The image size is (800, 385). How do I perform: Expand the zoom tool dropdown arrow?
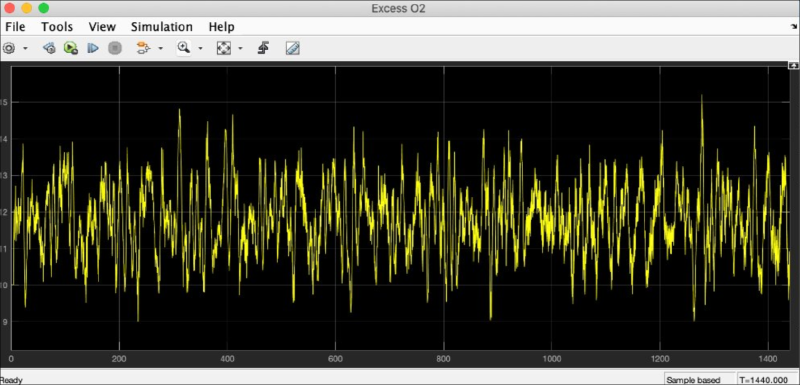[200, 48]
